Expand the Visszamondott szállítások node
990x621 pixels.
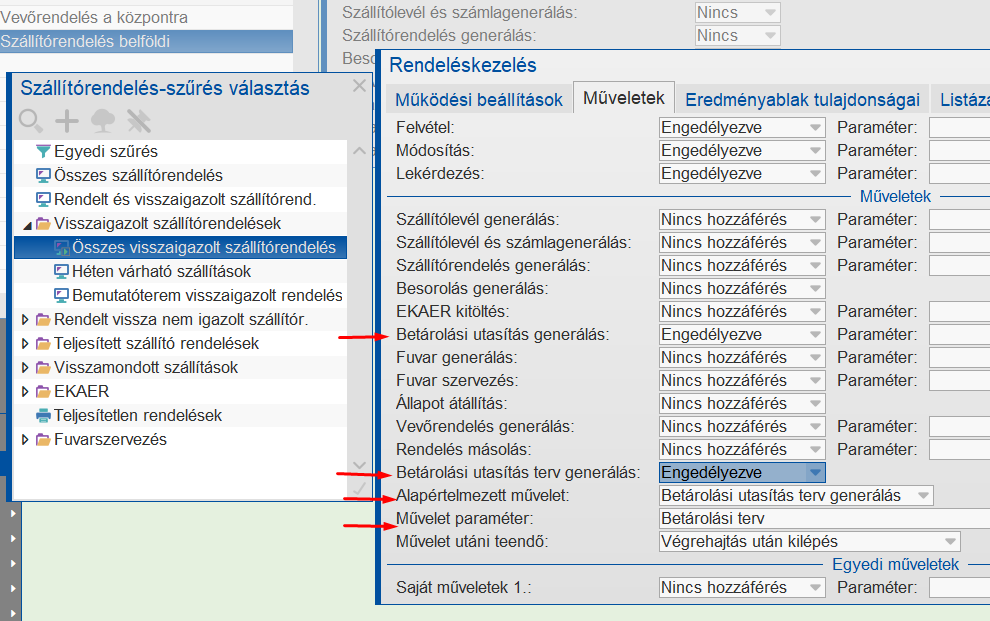(25, 367)
